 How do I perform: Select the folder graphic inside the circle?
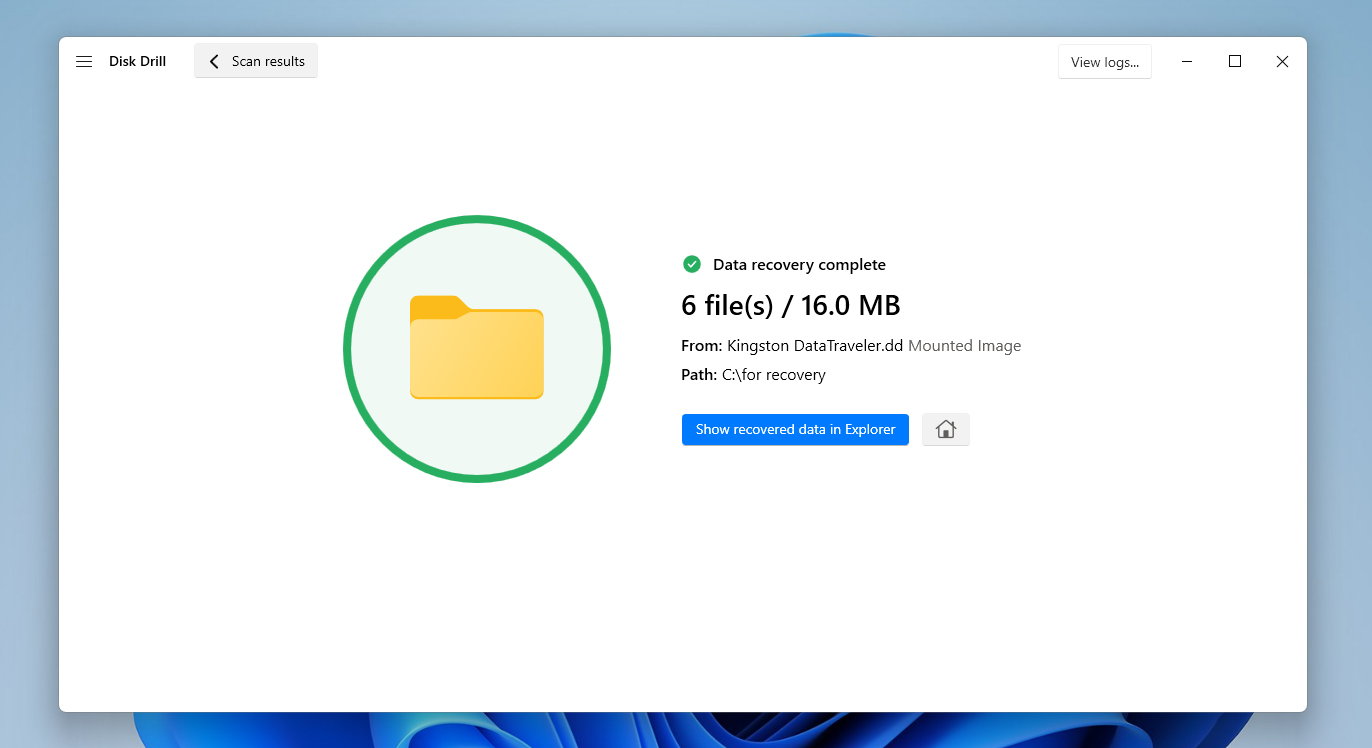(477, 349)
